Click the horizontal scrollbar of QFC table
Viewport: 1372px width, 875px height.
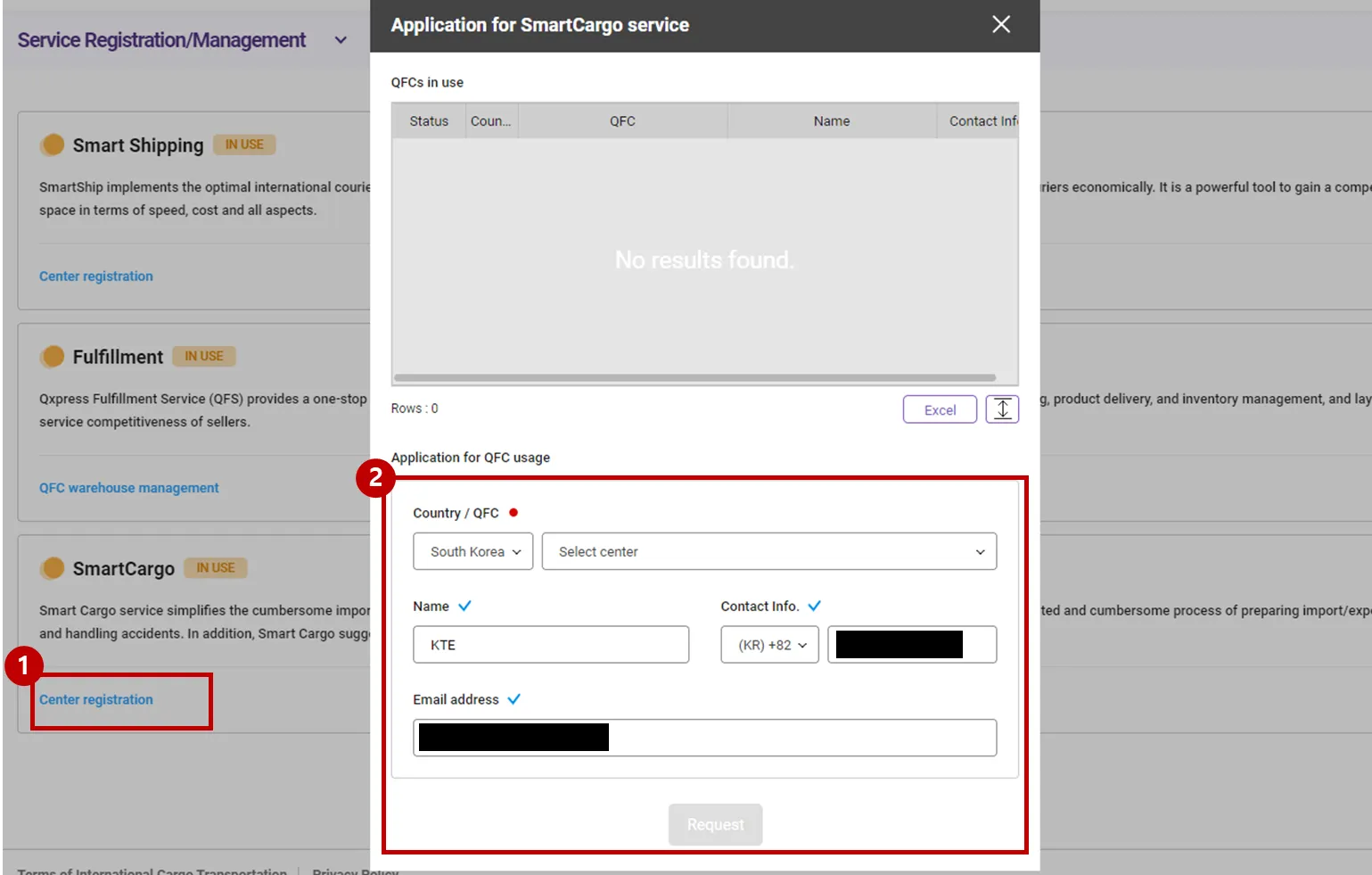click(x=694, y=377)
